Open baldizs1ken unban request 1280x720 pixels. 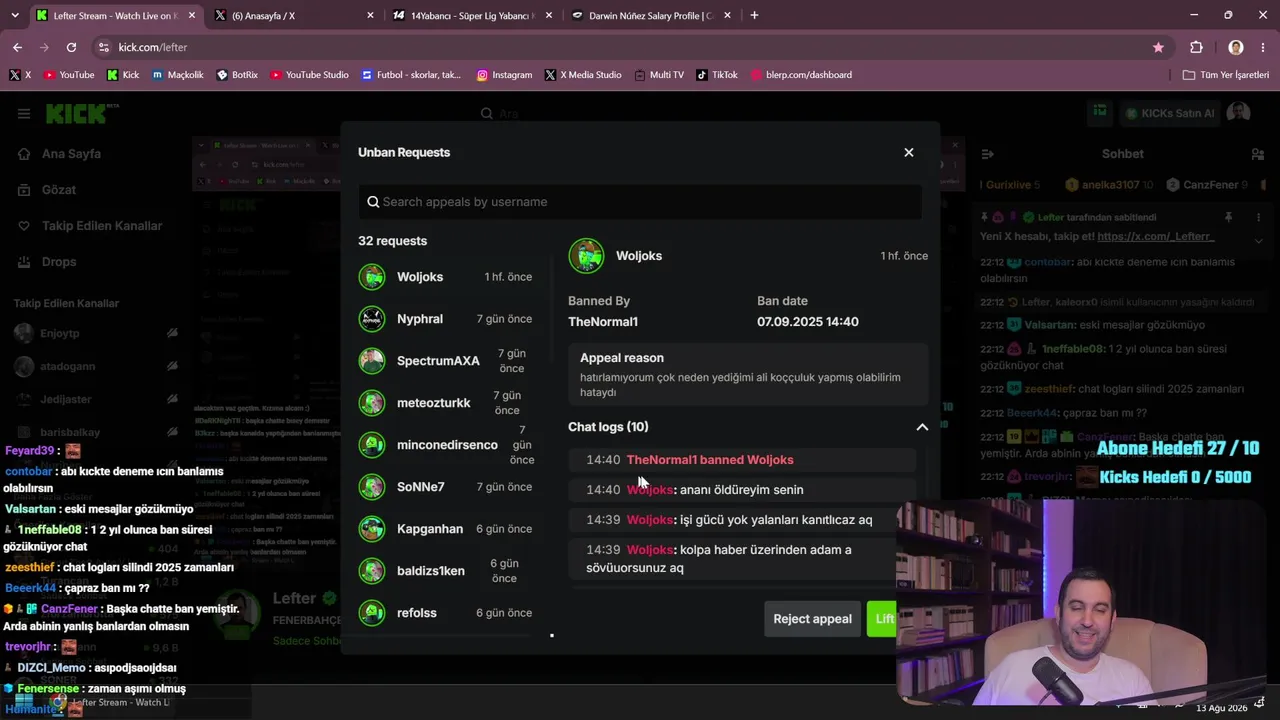(x=446, y=571)
